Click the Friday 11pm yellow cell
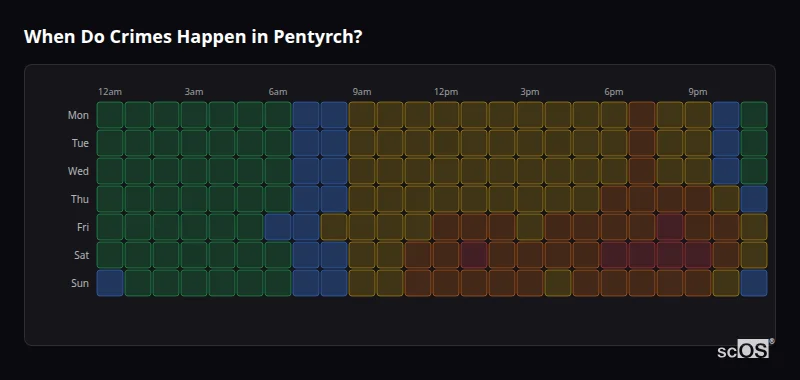 [x=754, y=226]
